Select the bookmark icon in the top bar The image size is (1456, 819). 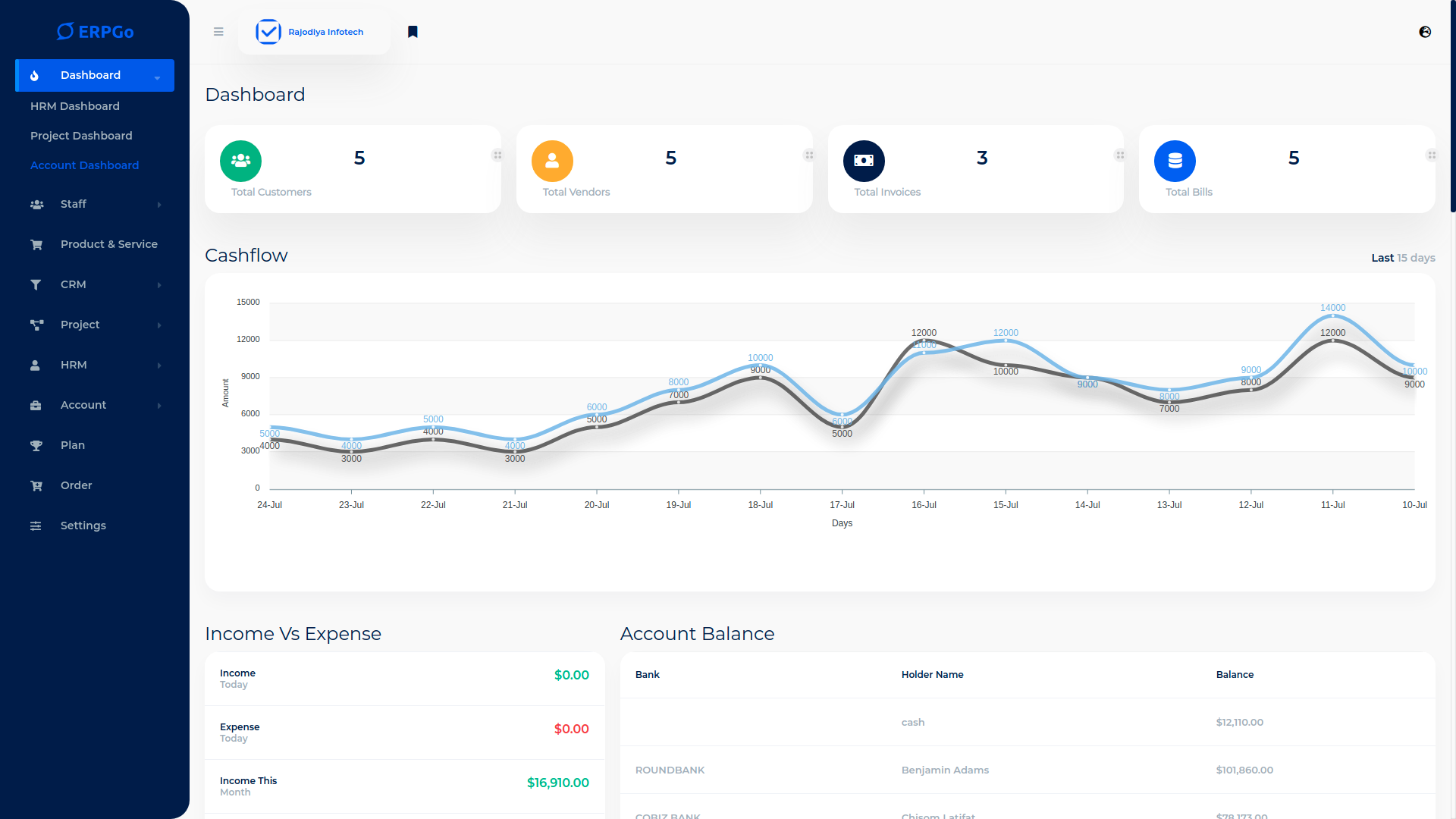pos(413,31)
